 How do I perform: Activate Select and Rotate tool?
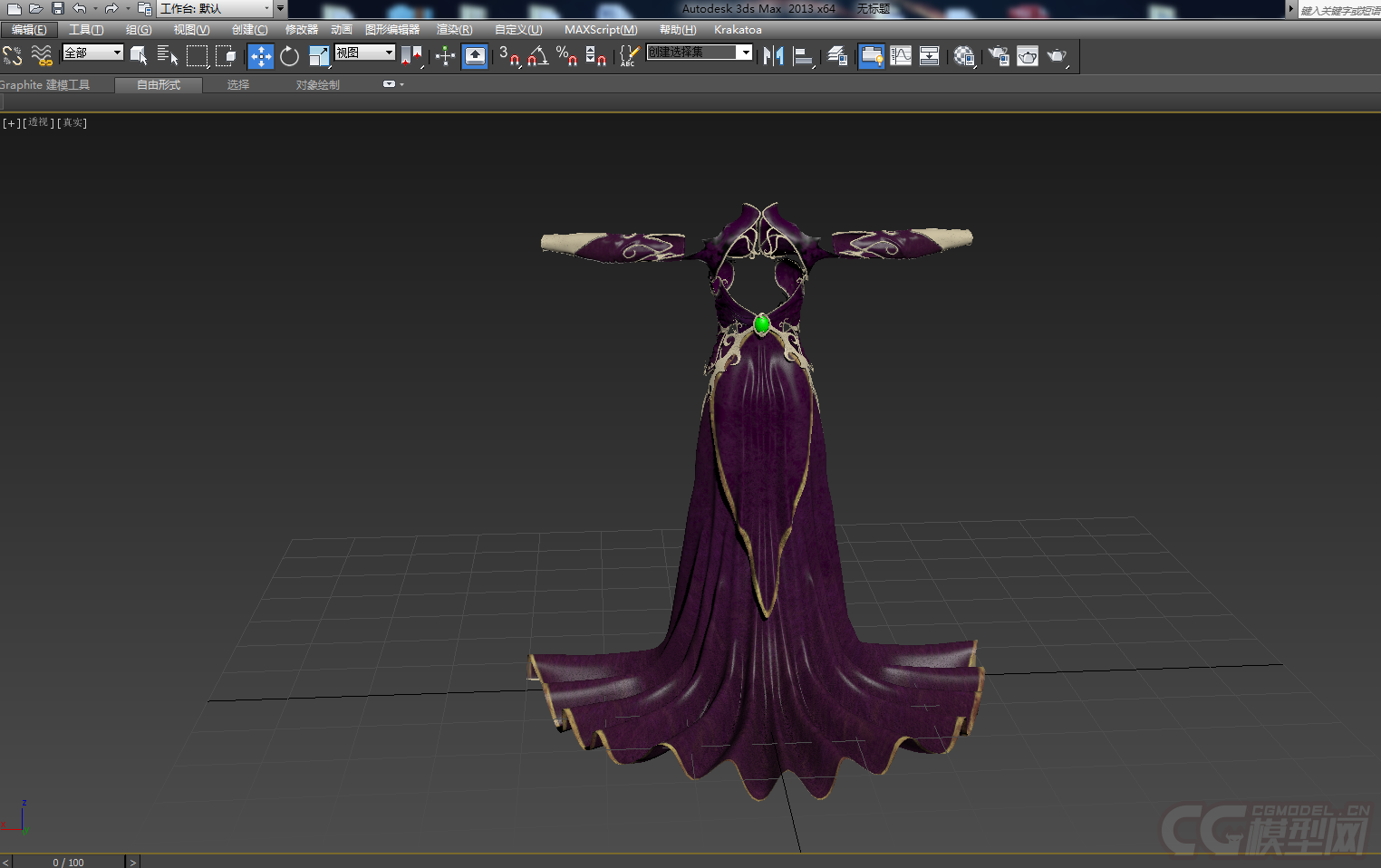(289, 56)
